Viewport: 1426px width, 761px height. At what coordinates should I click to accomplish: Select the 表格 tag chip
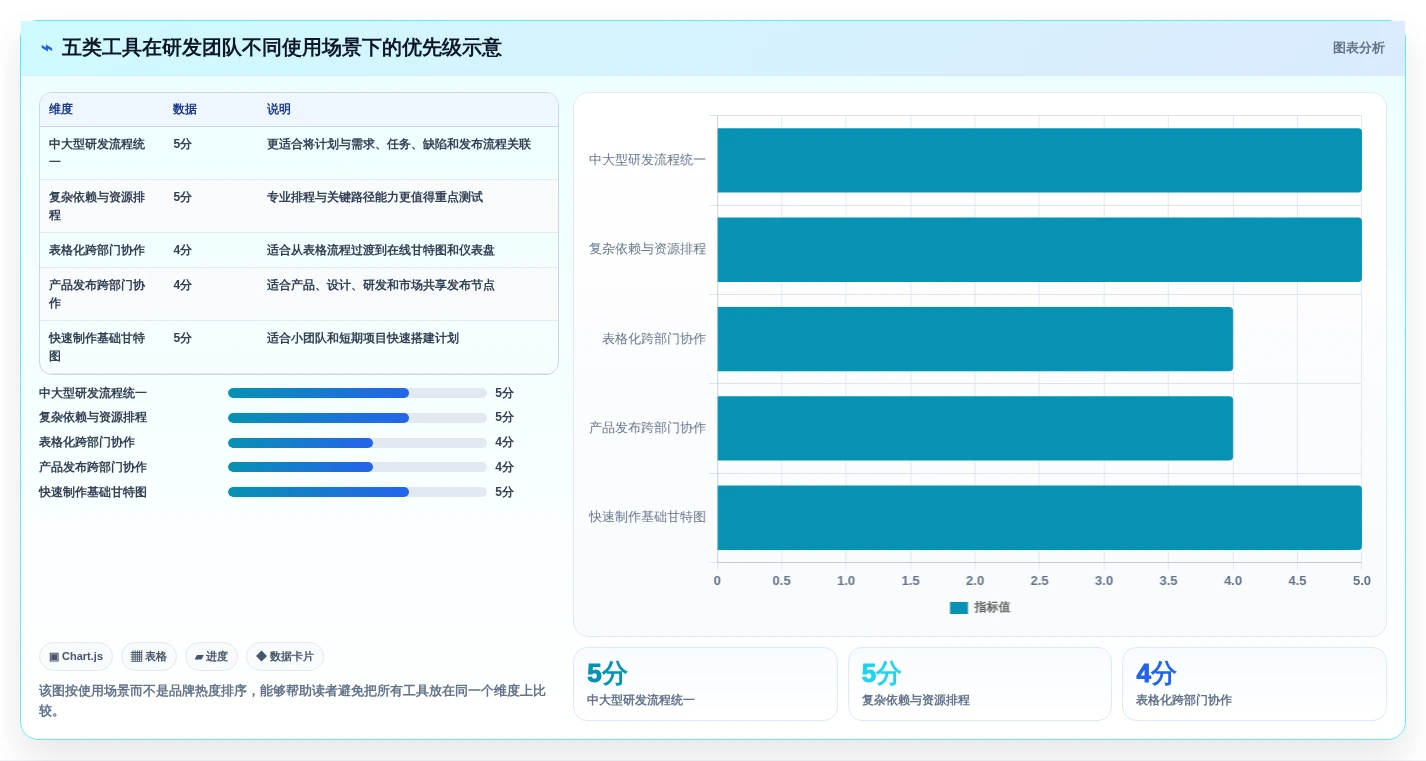click(x=149, y=657)
